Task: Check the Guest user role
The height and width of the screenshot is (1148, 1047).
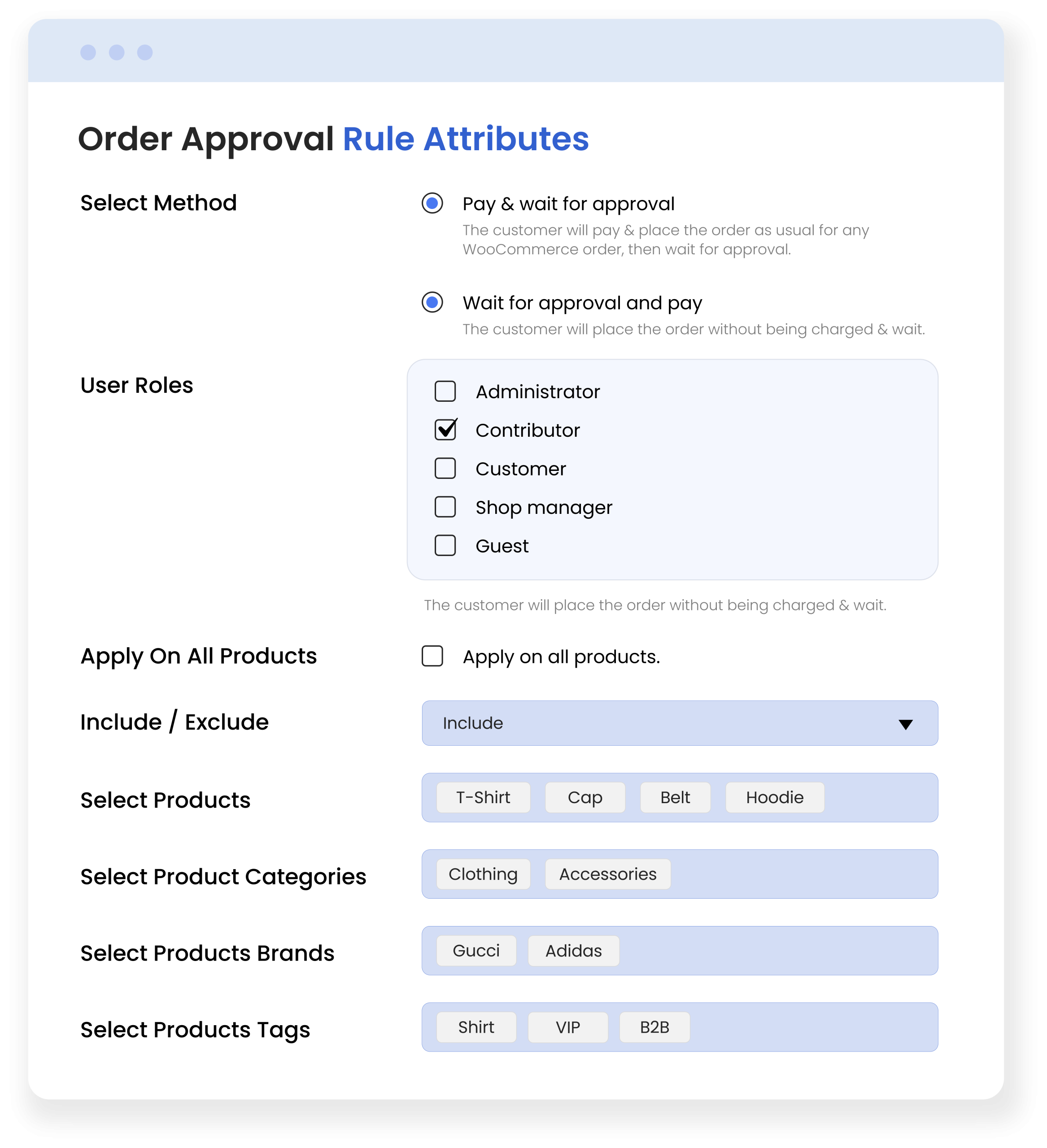Action: click(445, 546)
